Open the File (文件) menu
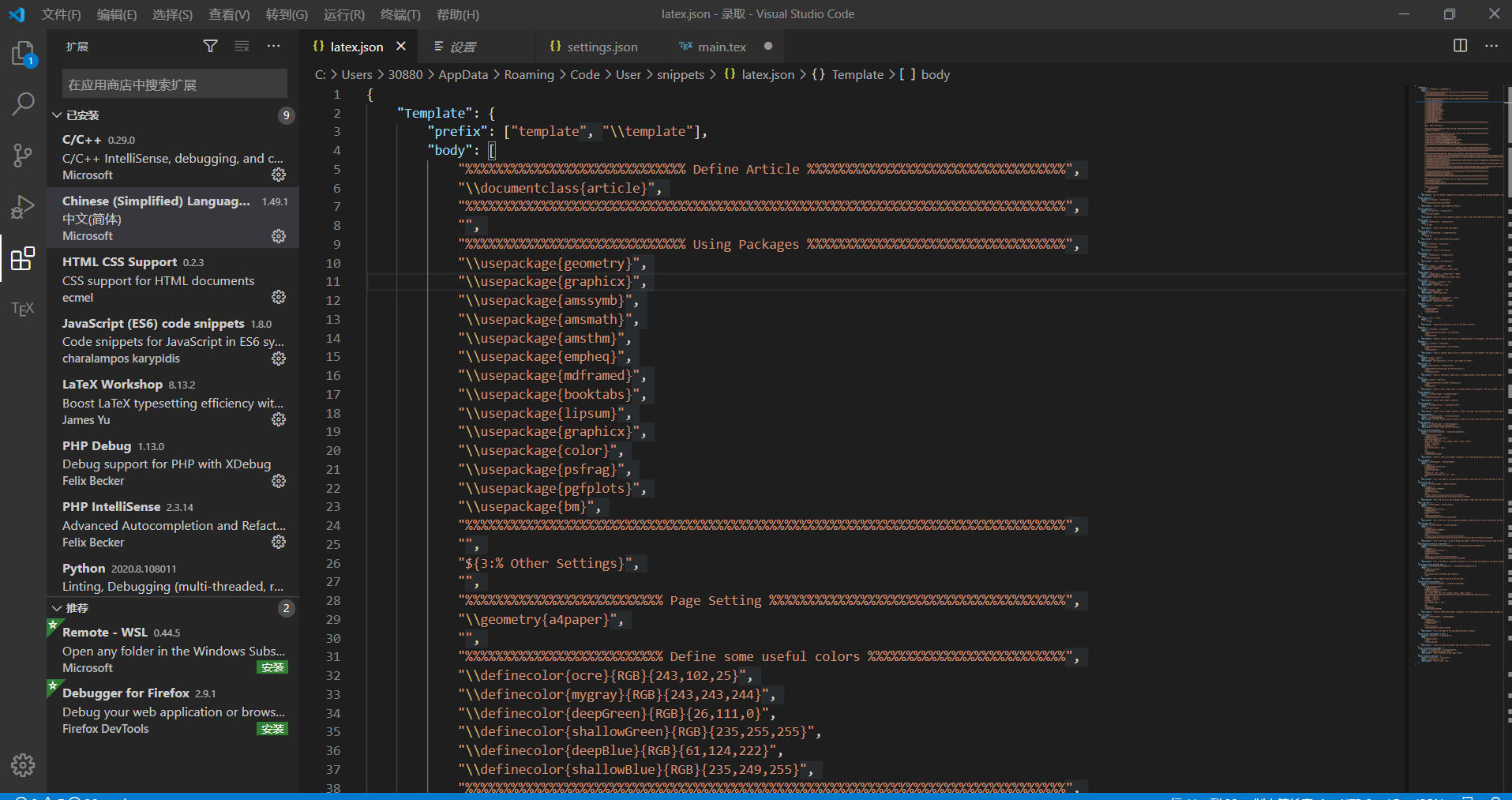 [x=61, y=14]
